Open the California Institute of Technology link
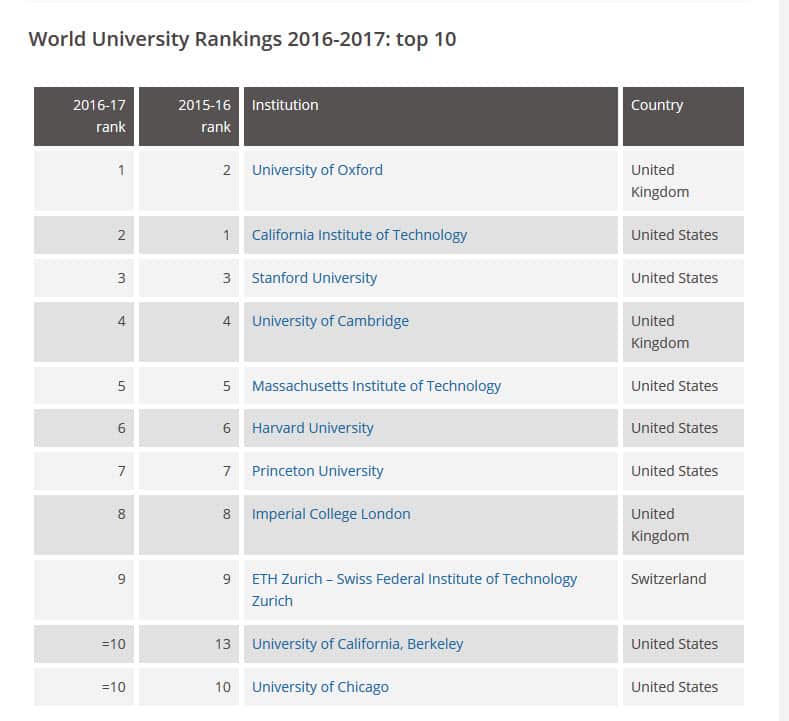This screenshot has height=721, width=789. [x=359, y=235]
